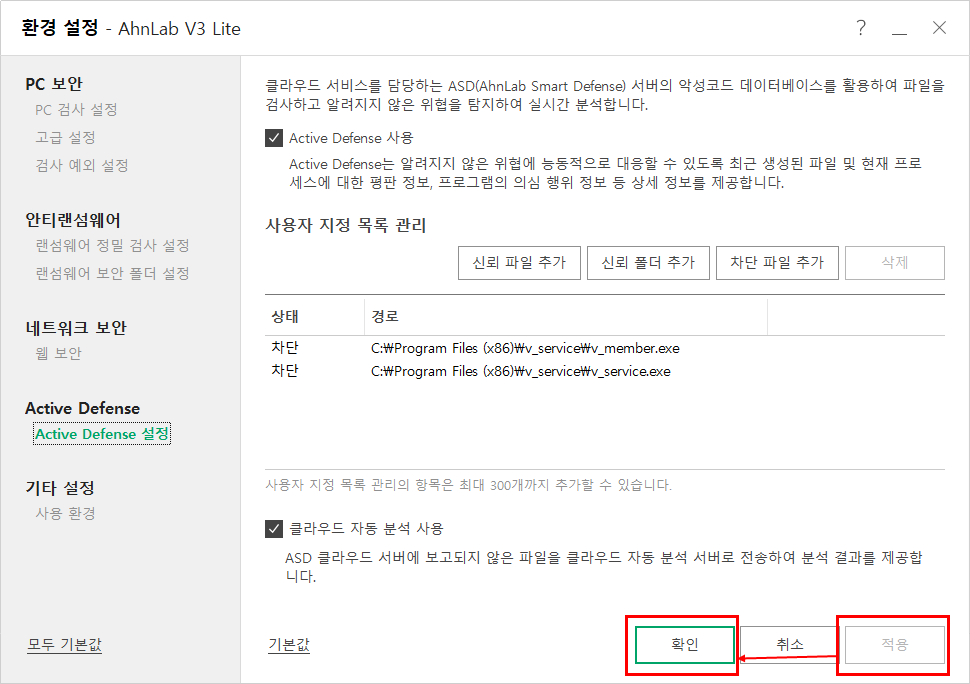Click the PC 보안 section heading
970x684 pixels.
(54, 84)
